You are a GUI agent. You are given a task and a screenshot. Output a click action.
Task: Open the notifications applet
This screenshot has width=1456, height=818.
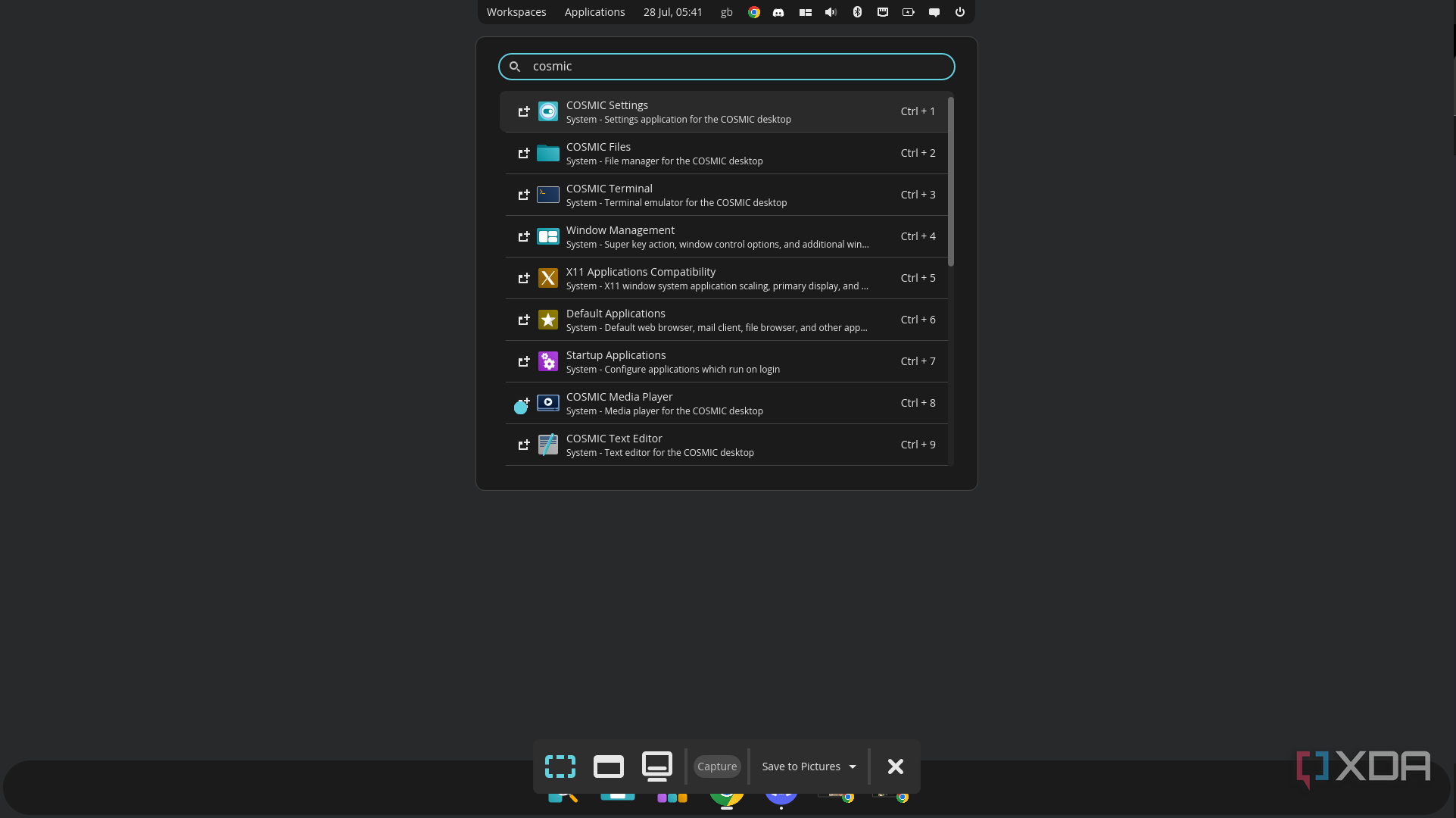[934, 12]
